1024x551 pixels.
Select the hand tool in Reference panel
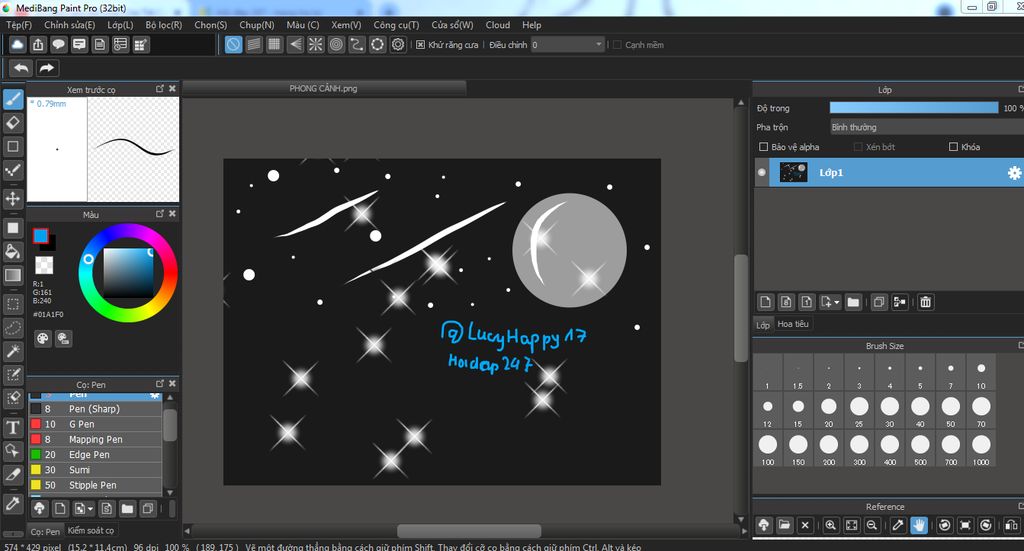click(x=919, y=525)
